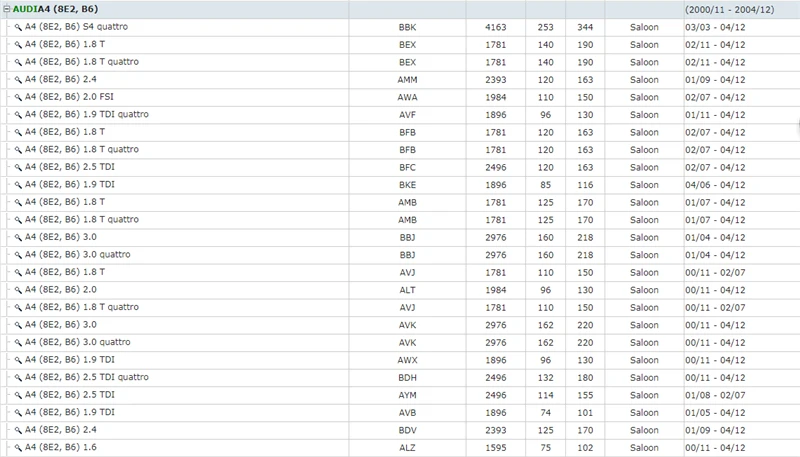Click magnifier icon for 1.8 T BFB non-quattro row
Viewport: 800px width, 457px height.
point(18,133)
